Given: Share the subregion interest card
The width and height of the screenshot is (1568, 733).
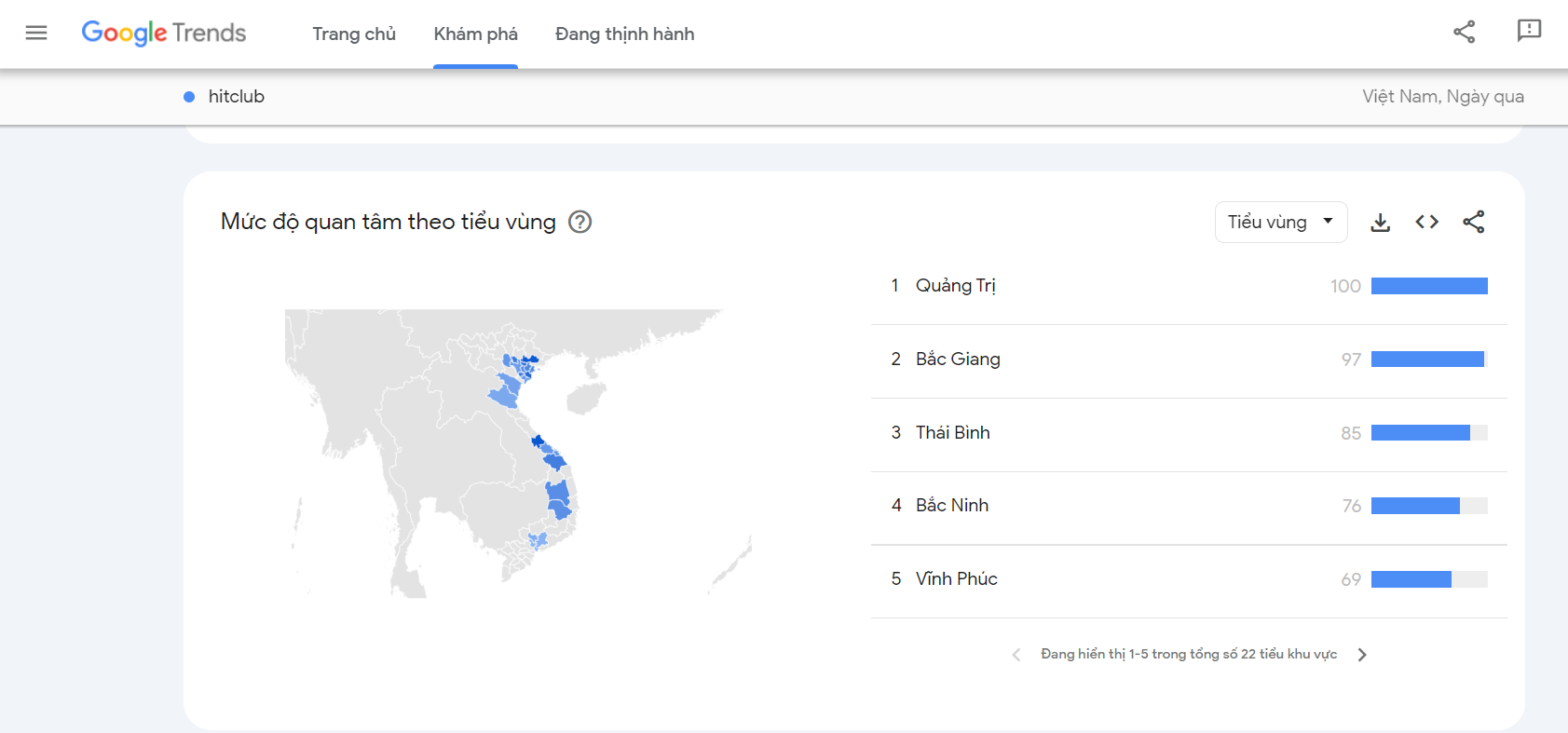Looking at the screenshot, I should 1474,222.
